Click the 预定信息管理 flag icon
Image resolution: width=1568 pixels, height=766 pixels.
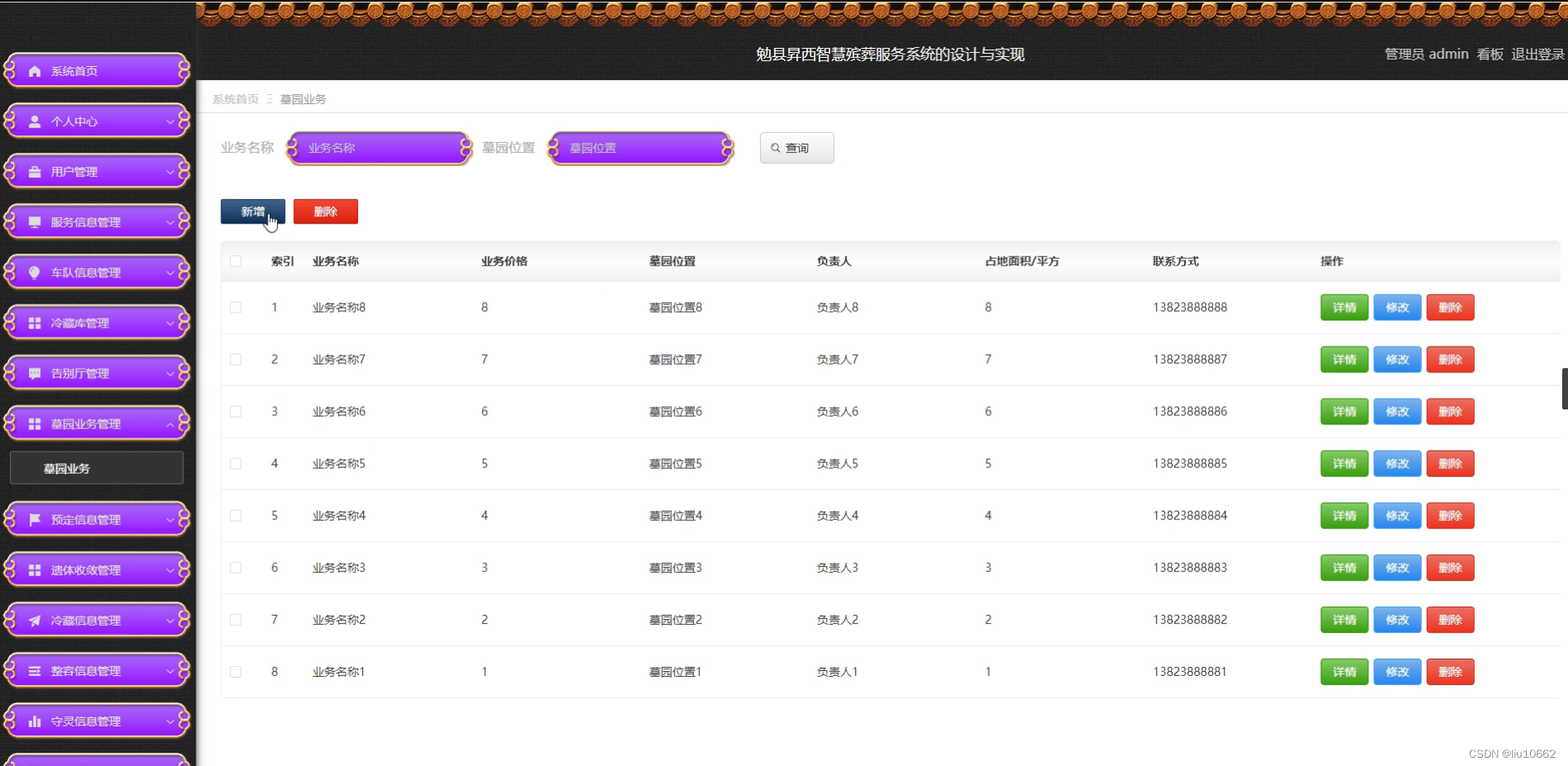tap(34, 519)
